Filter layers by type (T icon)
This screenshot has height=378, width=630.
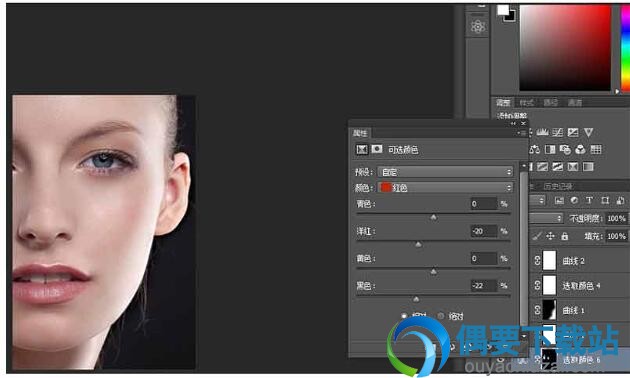coord(589,200)
